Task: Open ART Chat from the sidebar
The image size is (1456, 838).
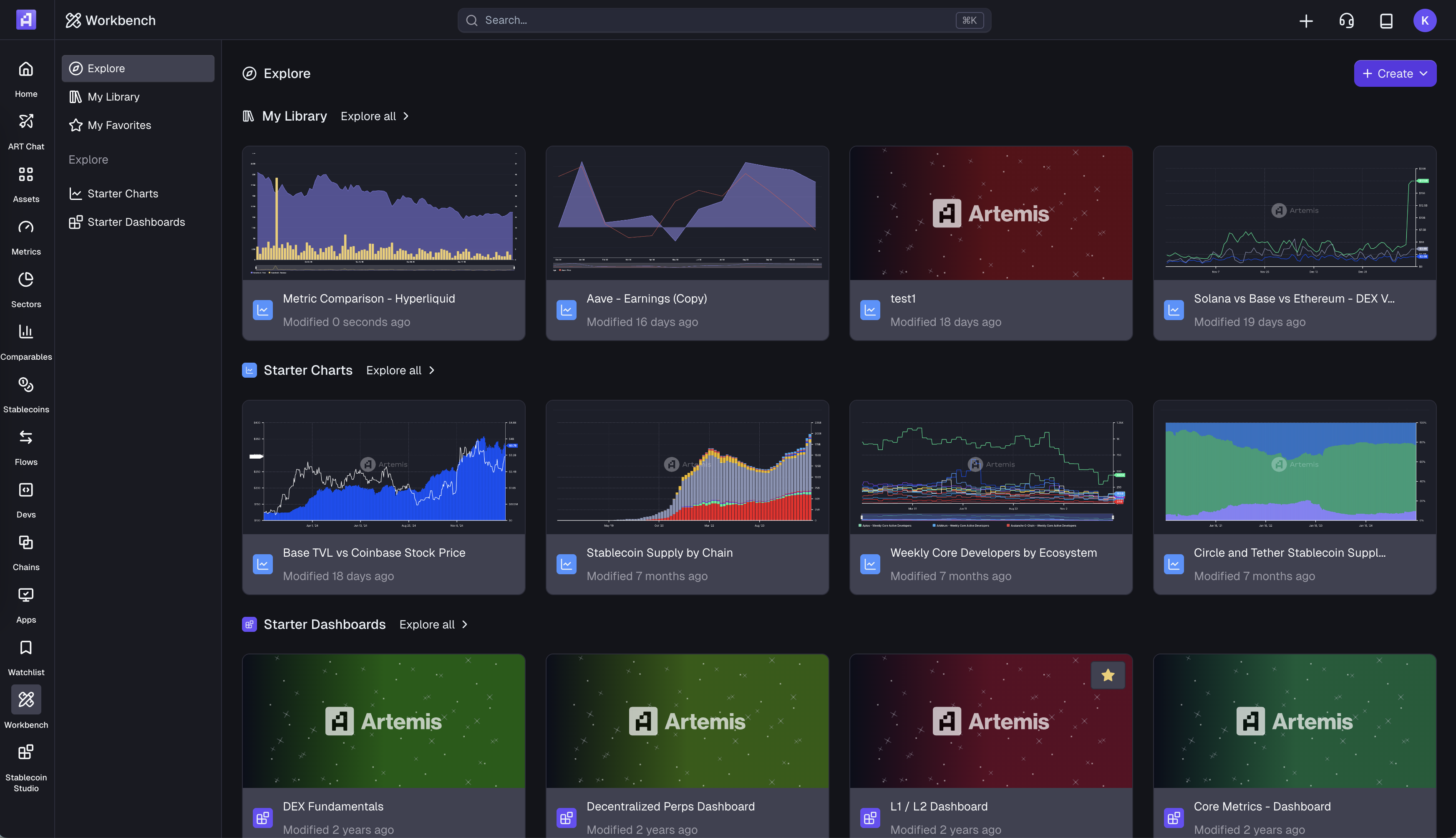Action: 26,131
